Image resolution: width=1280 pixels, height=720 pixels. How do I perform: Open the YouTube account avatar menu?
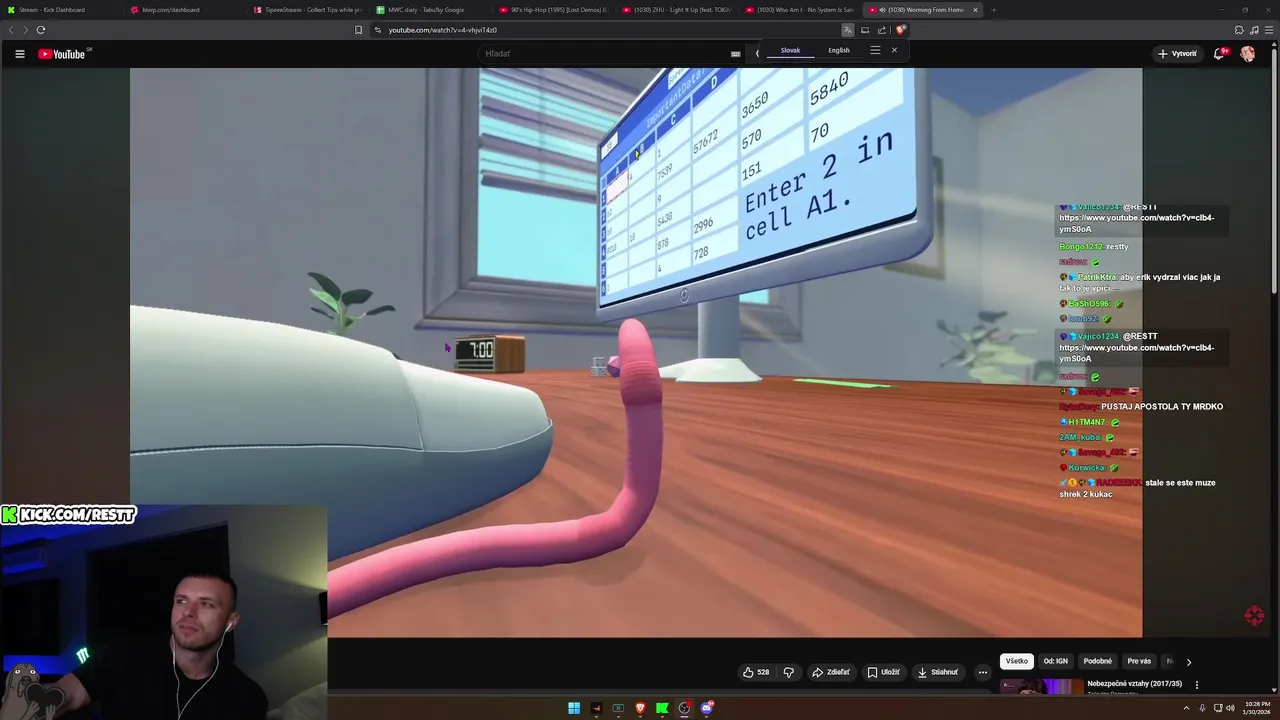pos(1247,54)
